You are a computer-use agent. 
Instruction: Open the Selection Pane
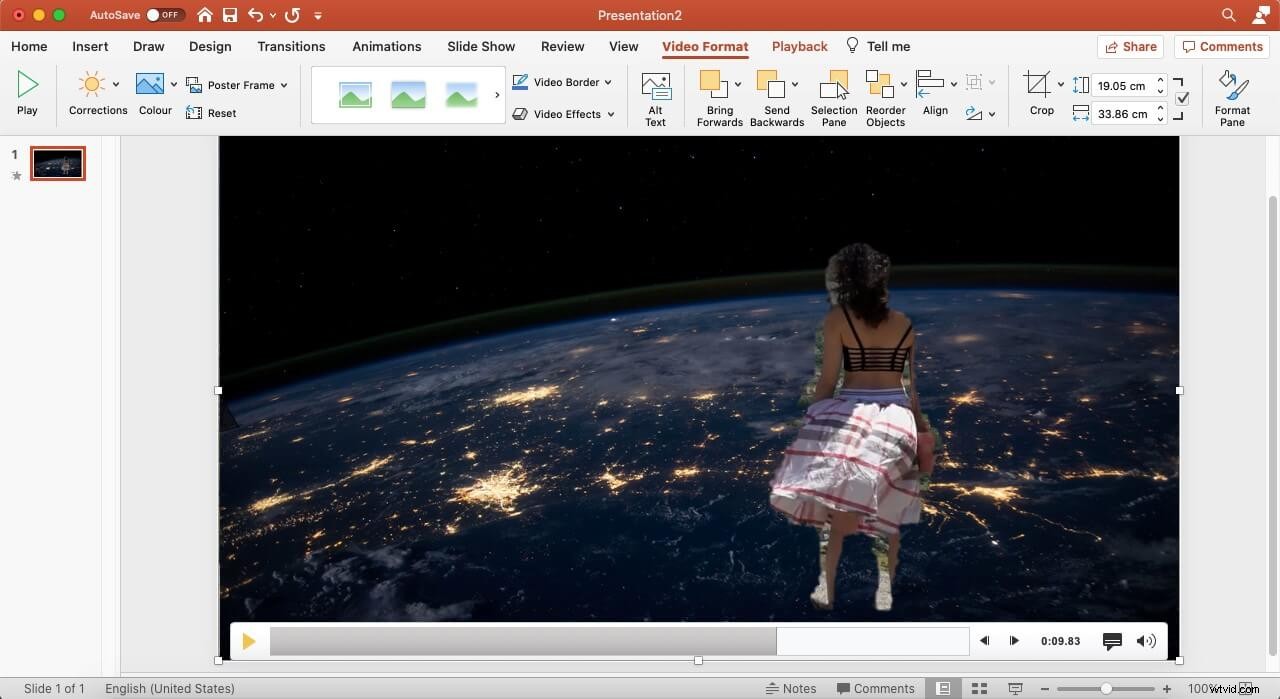pyautogui.click(x=833, y=97)
